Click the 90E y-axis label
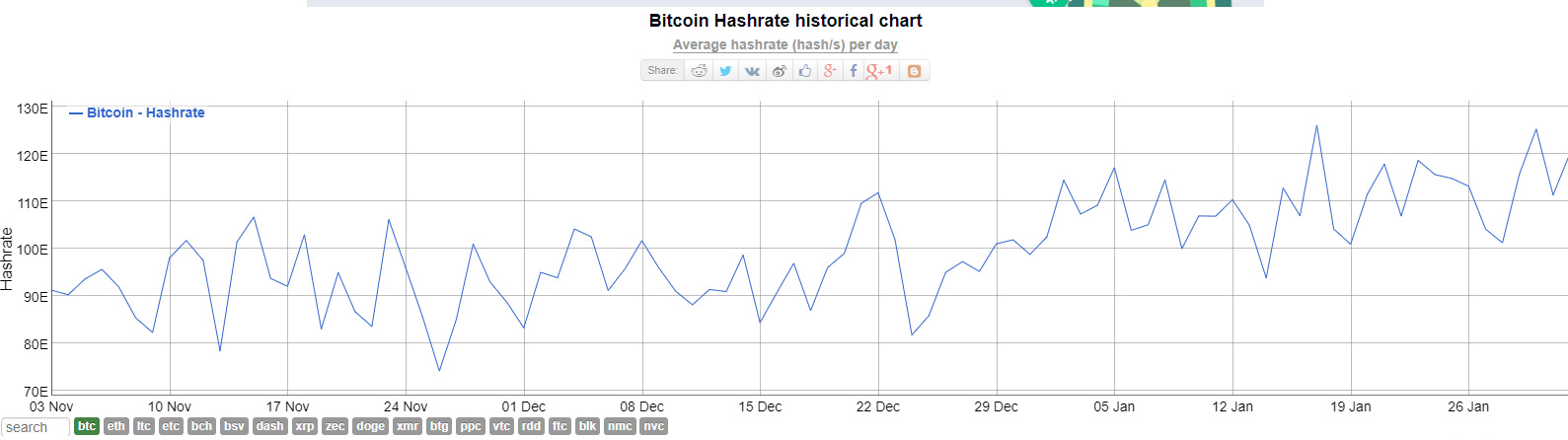The width and height of the screenshot is (1568, 440). 37,296
